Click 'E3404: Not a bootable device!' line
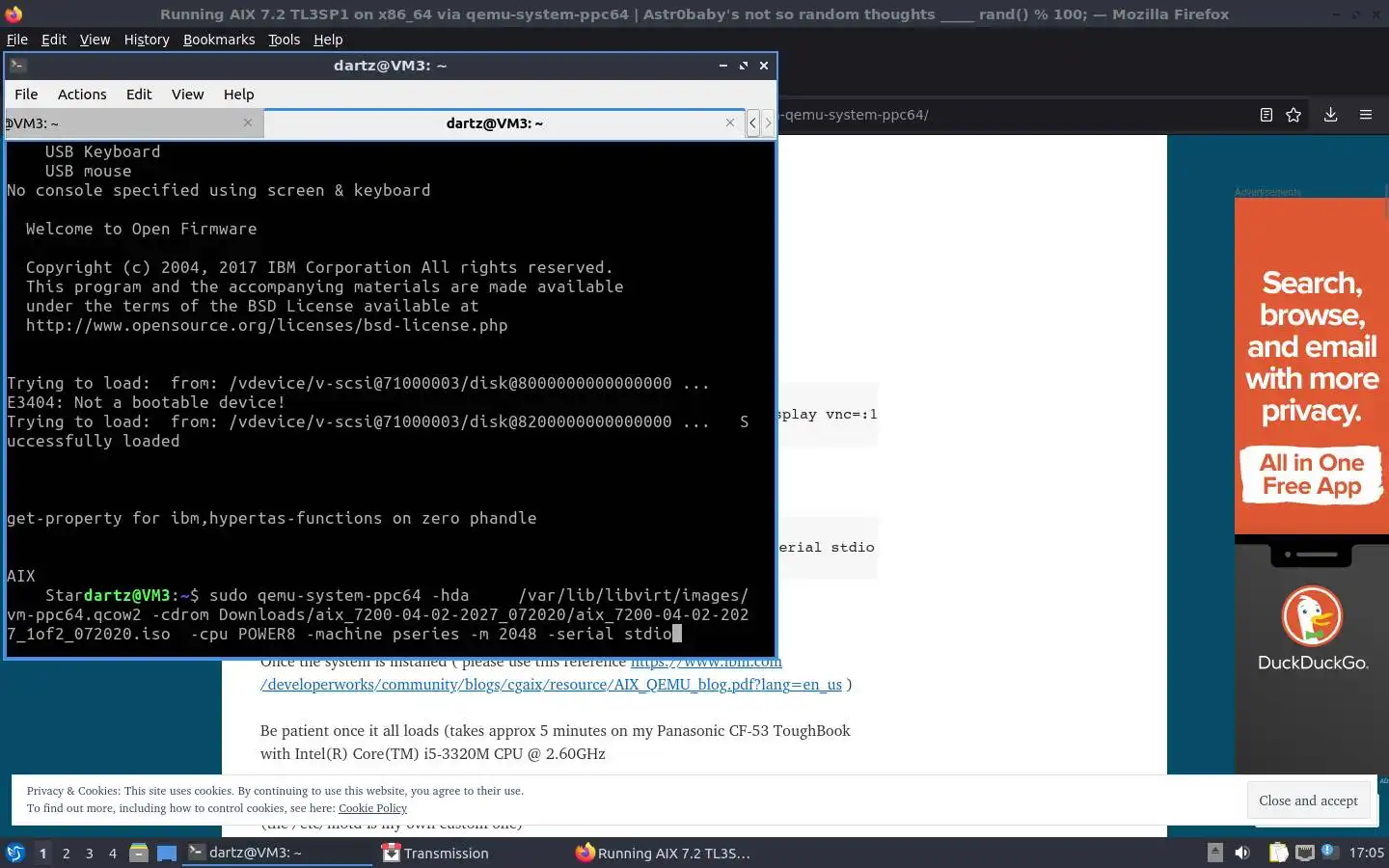Viewport: 1389px width, 868px height. tap(146, 402)
